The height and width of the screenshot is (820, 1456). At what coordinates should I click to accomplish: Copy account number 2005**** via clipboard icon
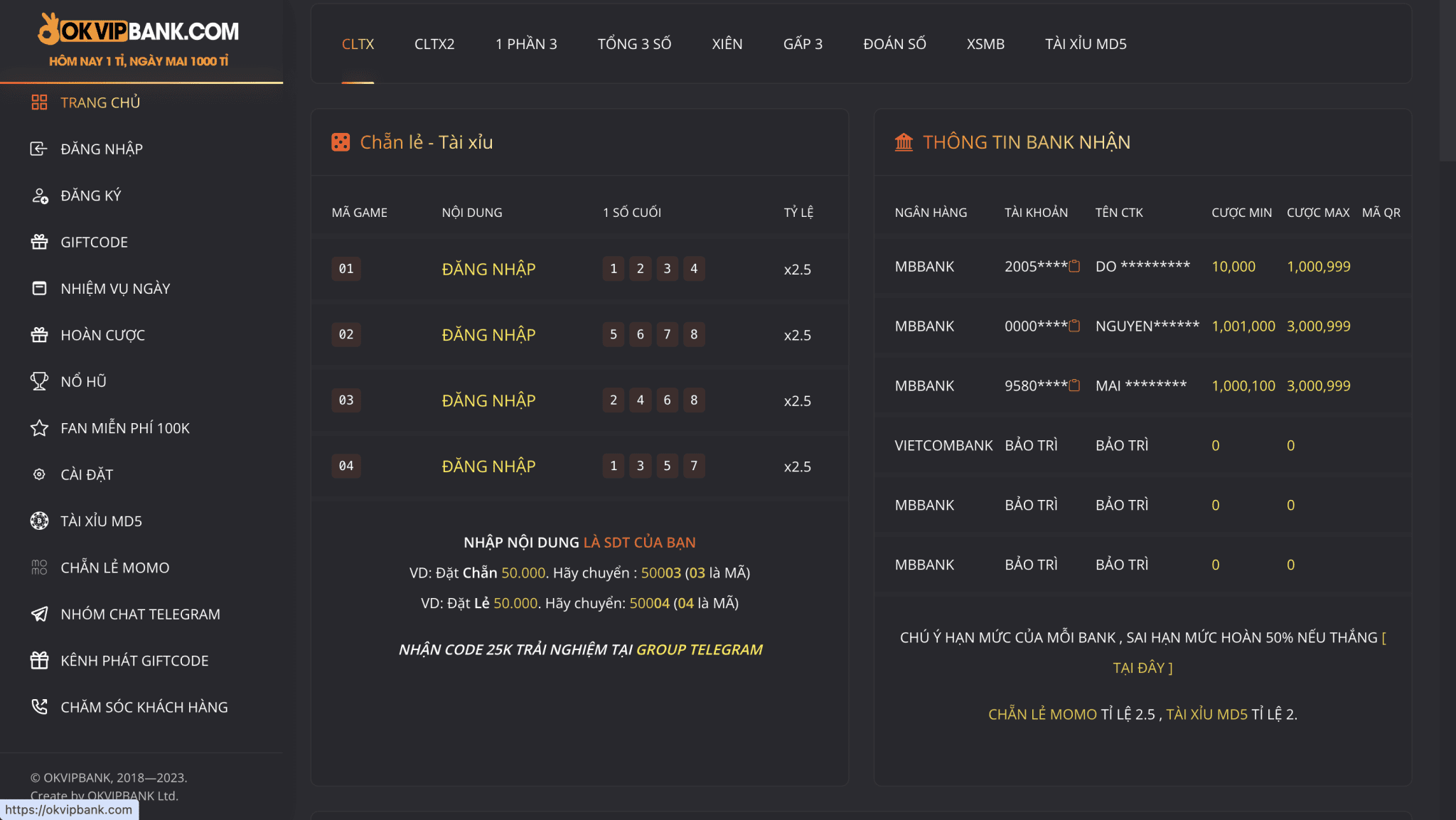1074,266
